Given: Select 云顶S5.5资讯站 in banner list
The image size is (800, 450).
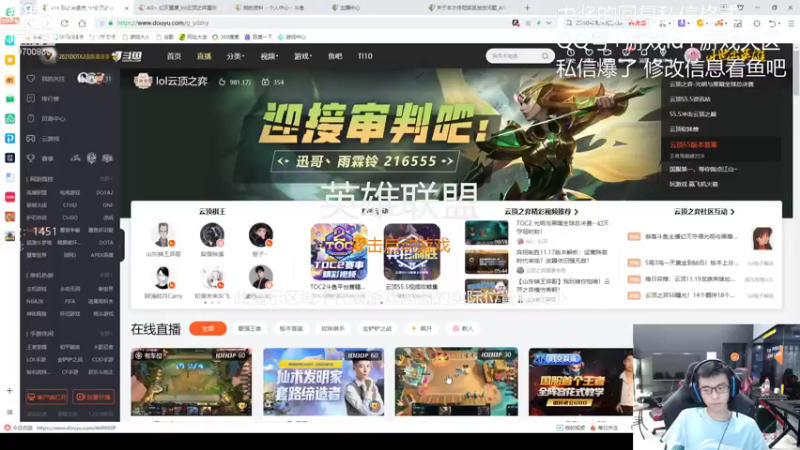Looking at the screenshot, I should tap(690, 99).
